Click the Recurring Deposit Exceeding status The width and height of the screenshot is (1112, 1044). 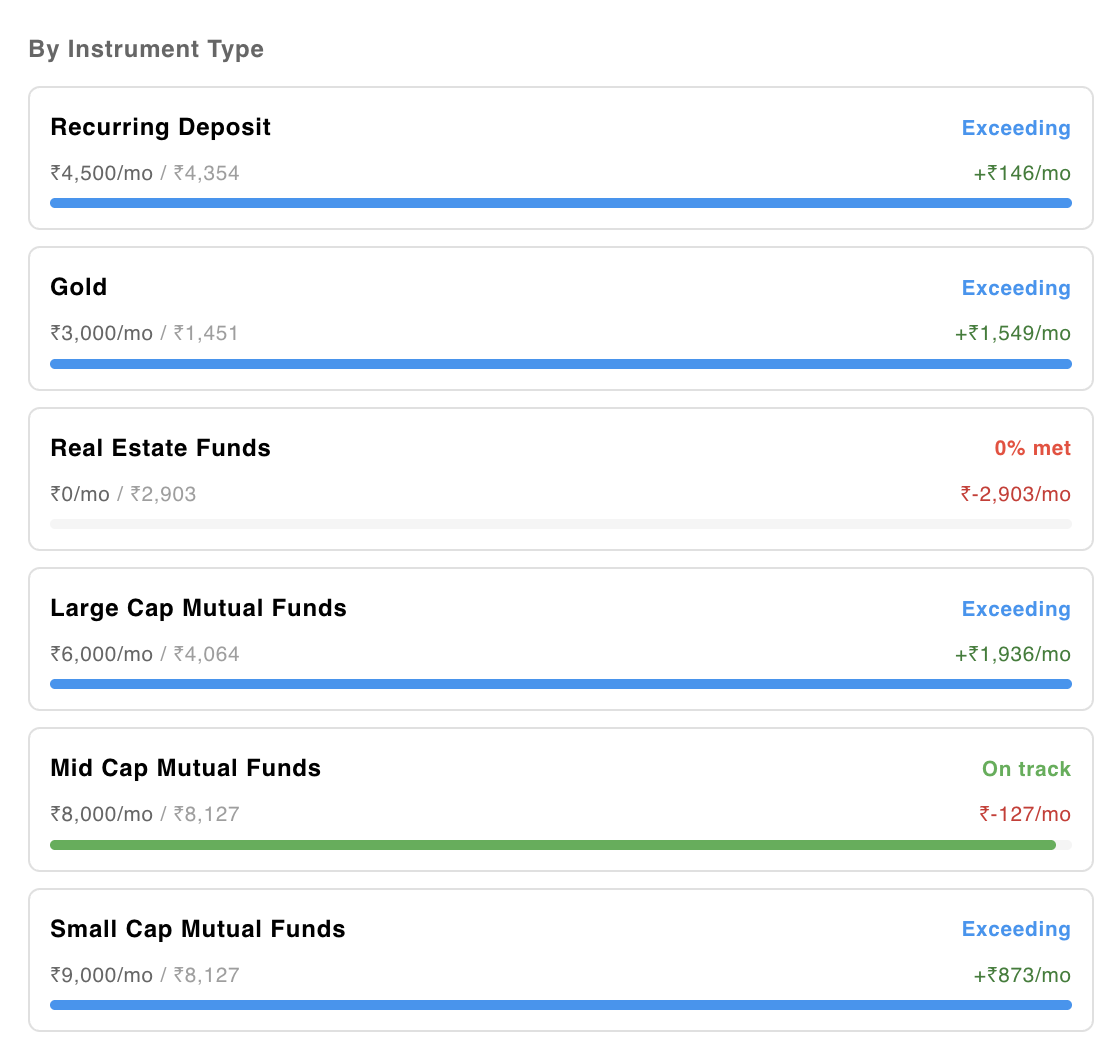(x=1016, y=128)
